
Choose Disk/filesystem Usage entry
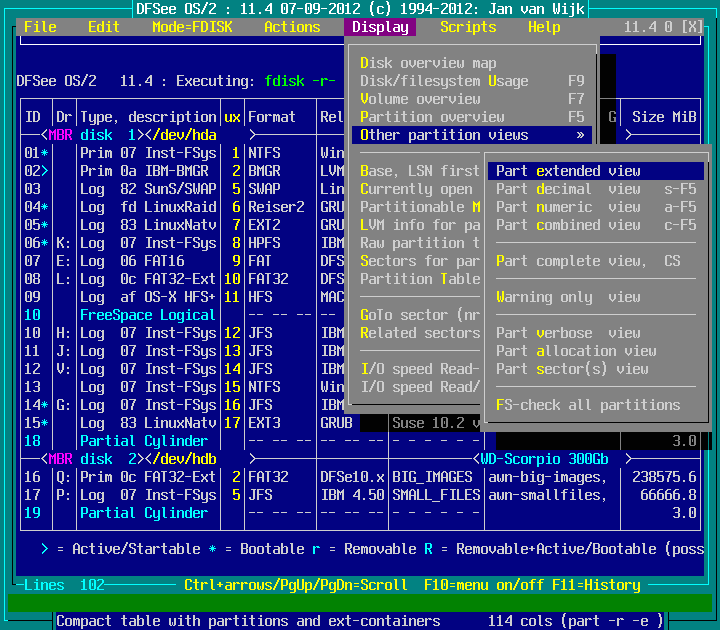[x=444, y=81]
